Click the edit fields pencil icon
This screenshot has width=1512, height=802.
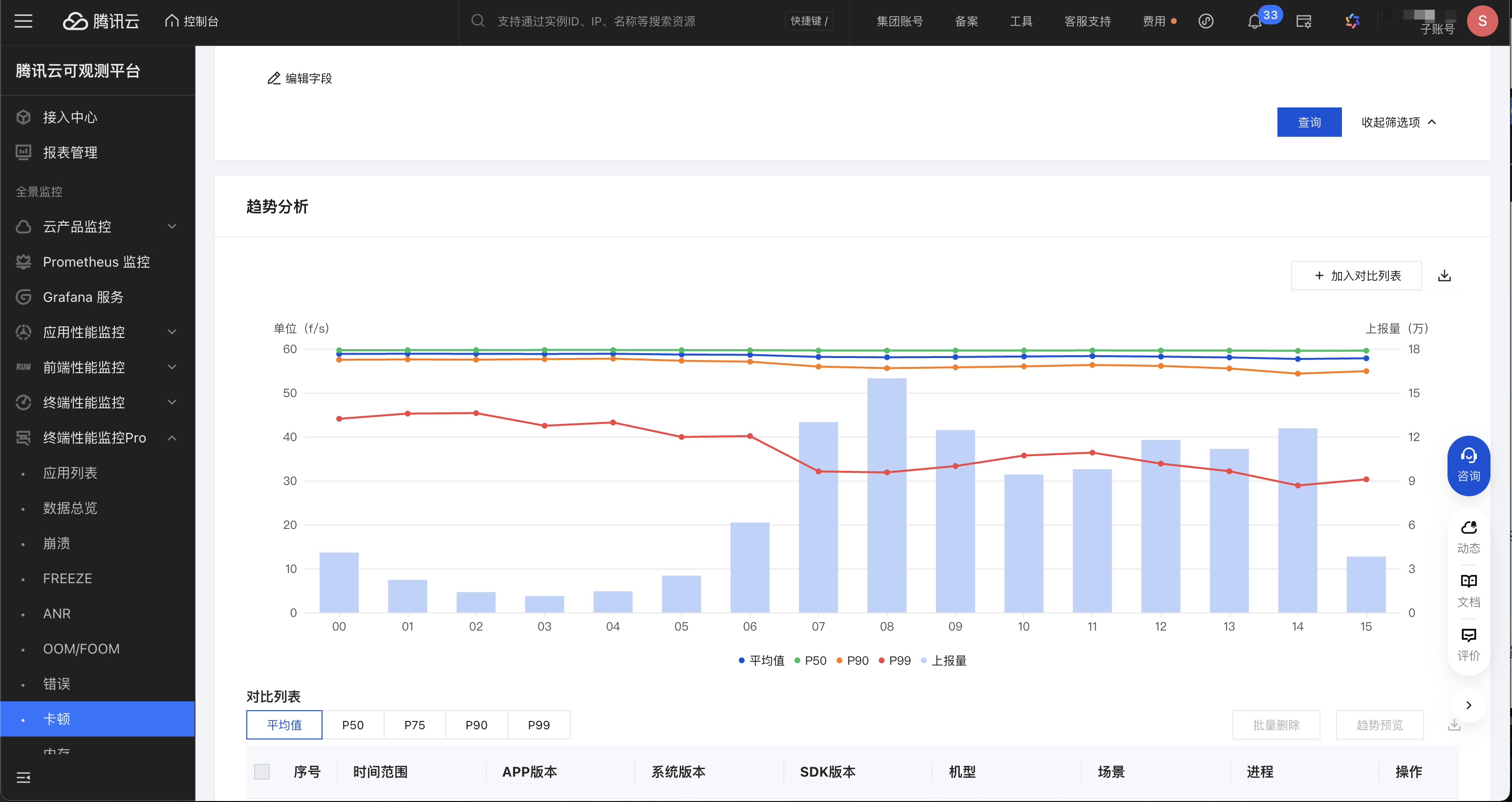pos(274,79)
